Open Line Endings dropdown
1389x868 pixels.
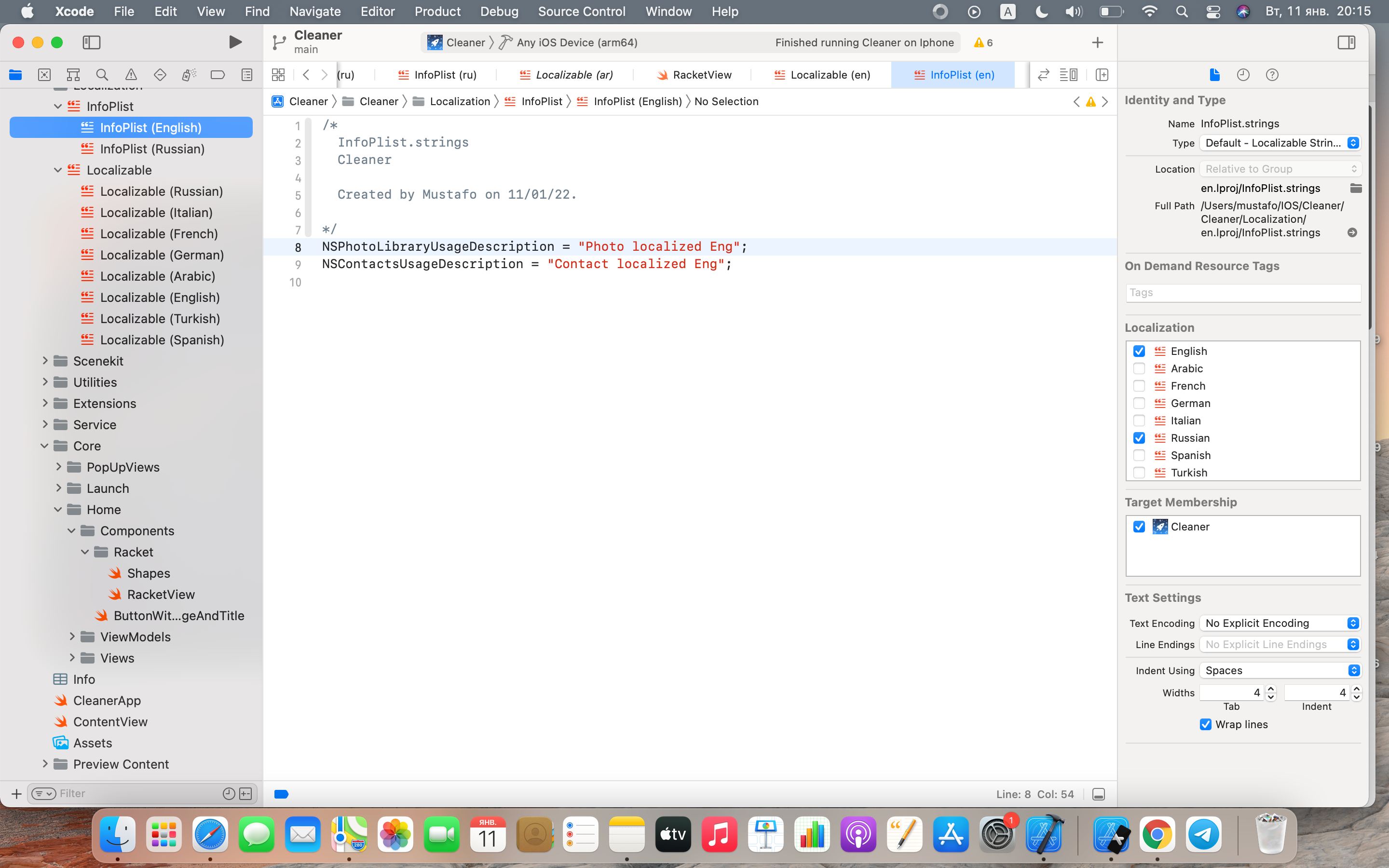tap(1280, 644)
